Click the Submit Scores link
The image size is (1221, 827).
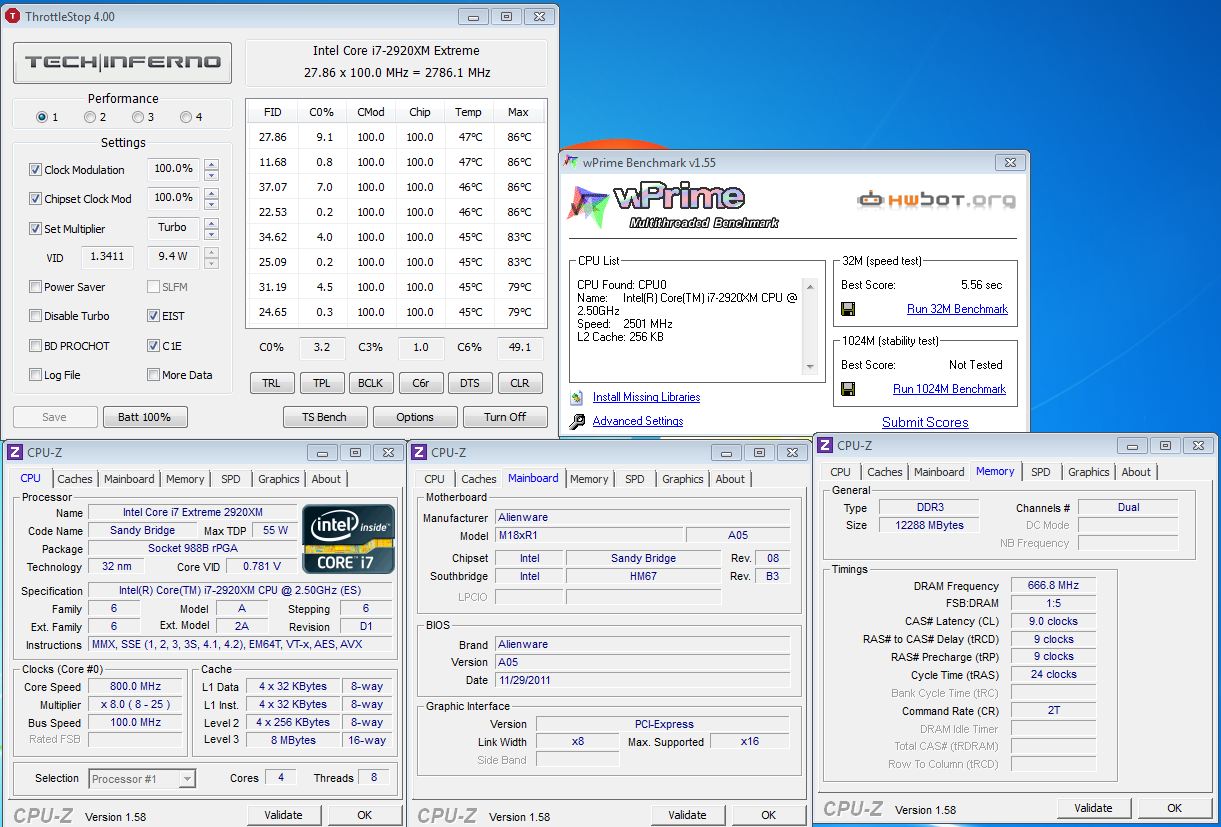pyautogui.click(x=925, y=422)
